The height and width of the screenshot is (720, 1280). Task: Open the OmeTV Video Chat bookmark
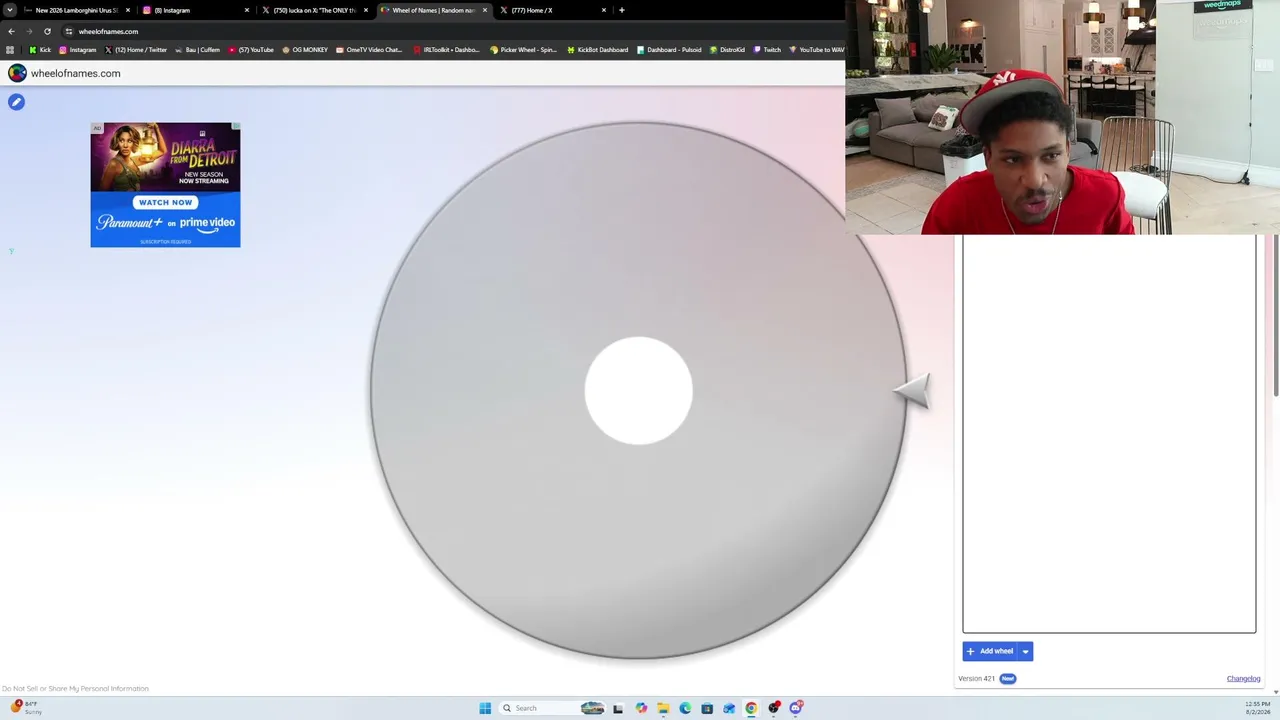pos(369,50)
